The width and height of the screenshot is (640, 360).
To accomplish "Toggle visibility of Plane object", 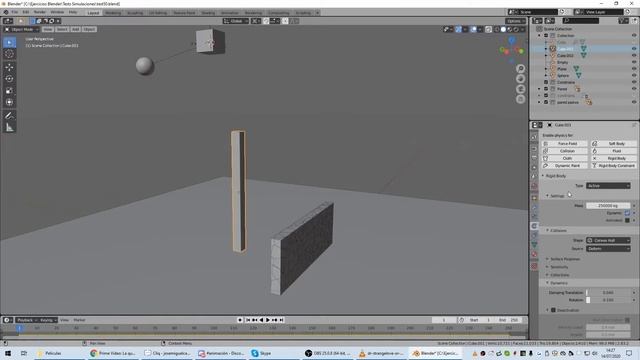I will pos(634,69).
